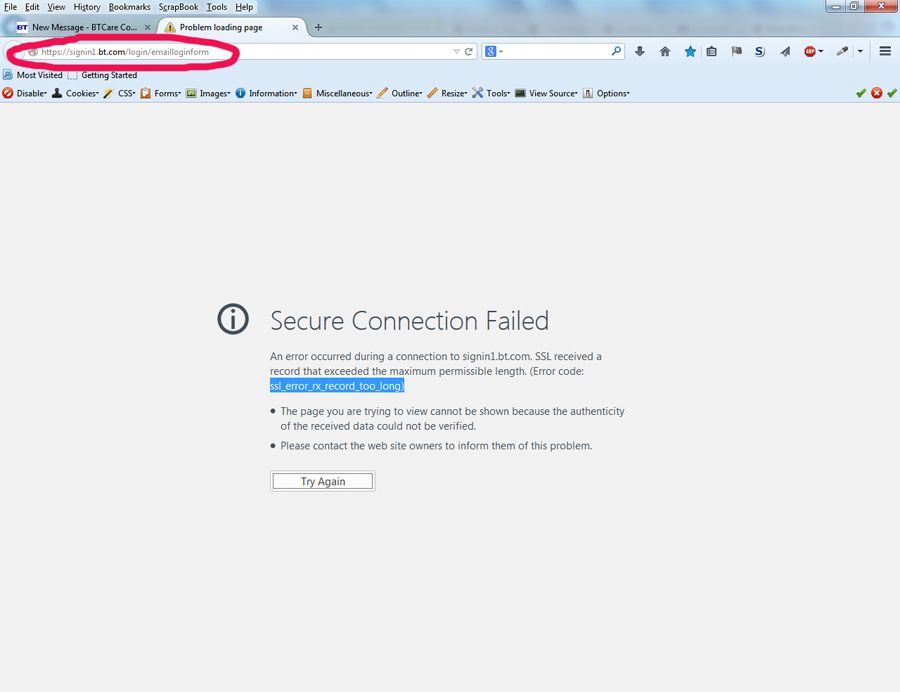Click the green checkmark validator icon
Image resolution: width=900 pixels, height=692 pixels.
(860, 93)
